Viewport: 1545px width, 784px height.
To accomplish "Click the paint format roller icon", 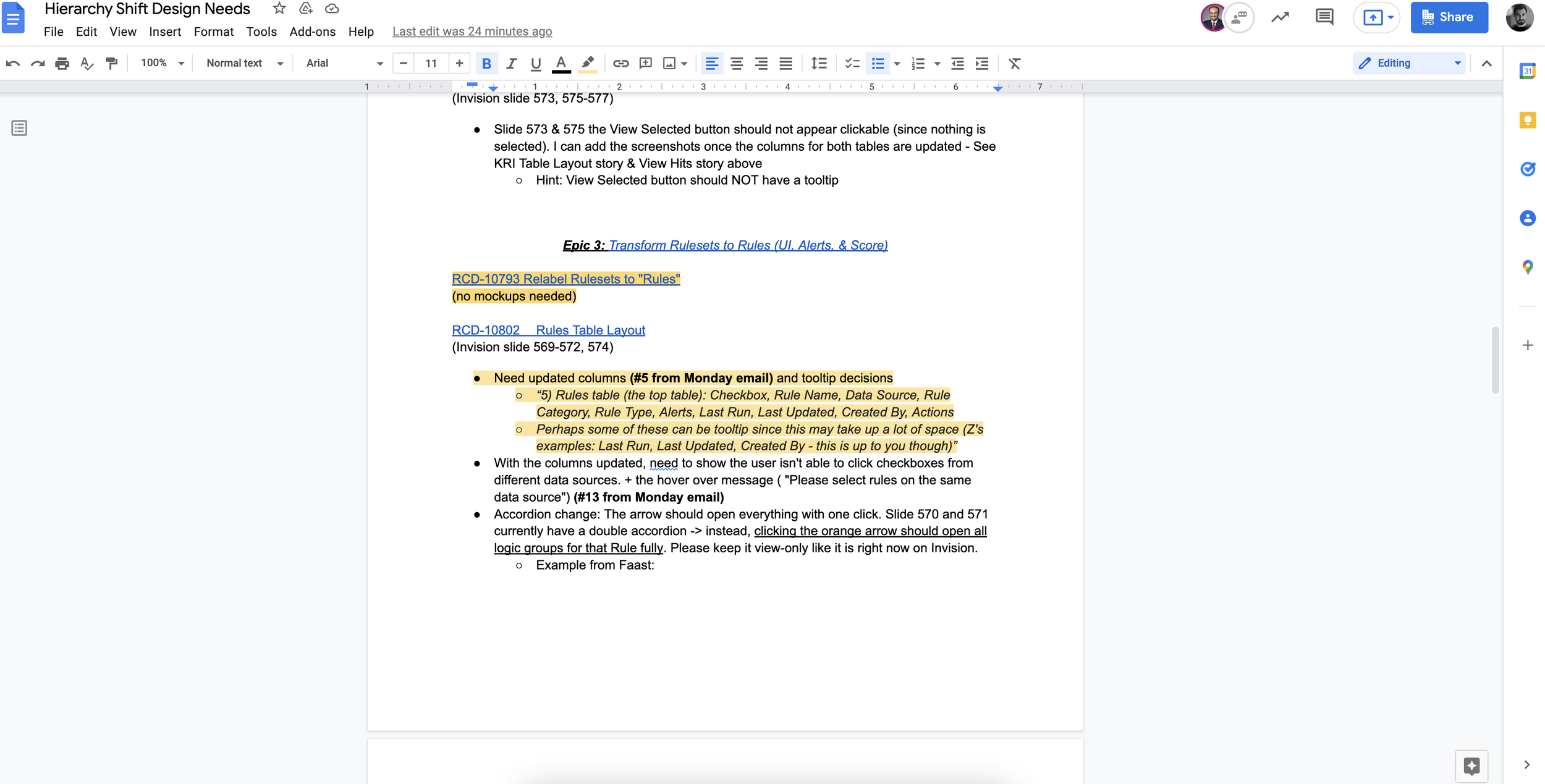I will click(x=112, y=63).
